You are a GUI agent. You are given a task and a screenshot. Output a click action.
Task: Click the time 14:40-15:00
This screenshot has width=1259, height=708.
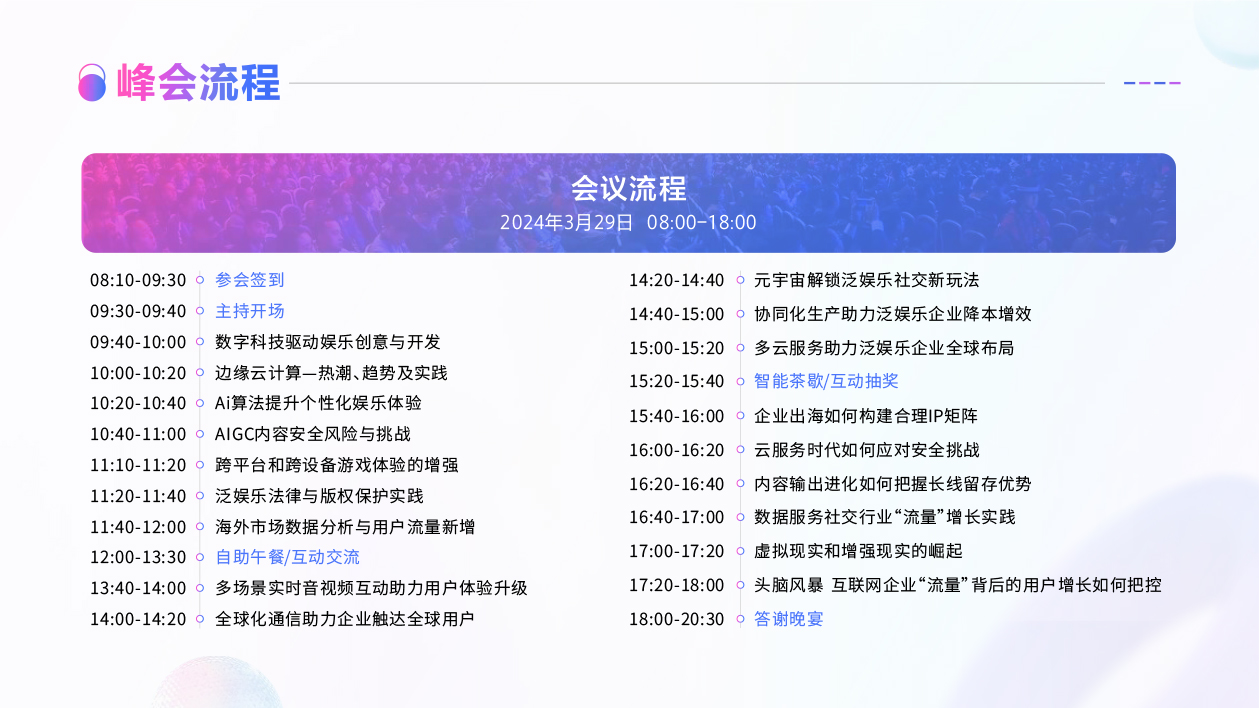point(676,314)
